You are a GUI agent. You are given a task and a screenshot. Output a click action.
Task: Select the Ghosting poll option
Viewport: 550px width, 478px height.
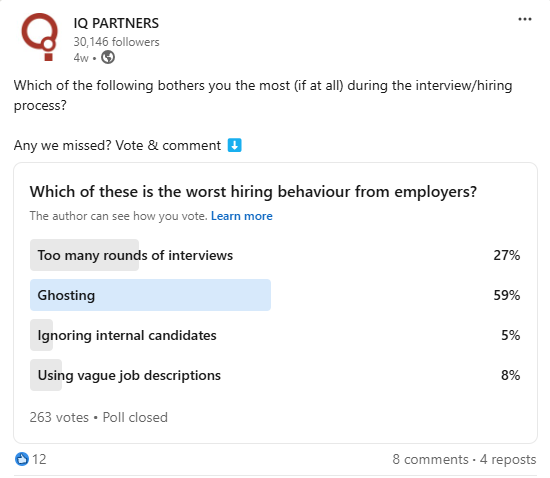275,295
